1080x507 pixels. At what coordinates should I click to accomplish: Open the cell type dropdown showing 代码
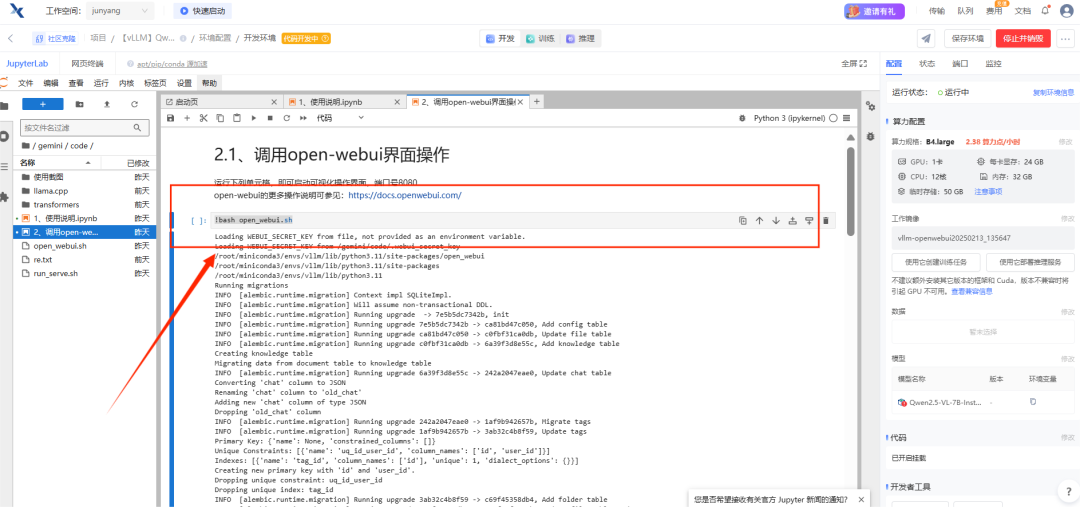click(340, 118)
